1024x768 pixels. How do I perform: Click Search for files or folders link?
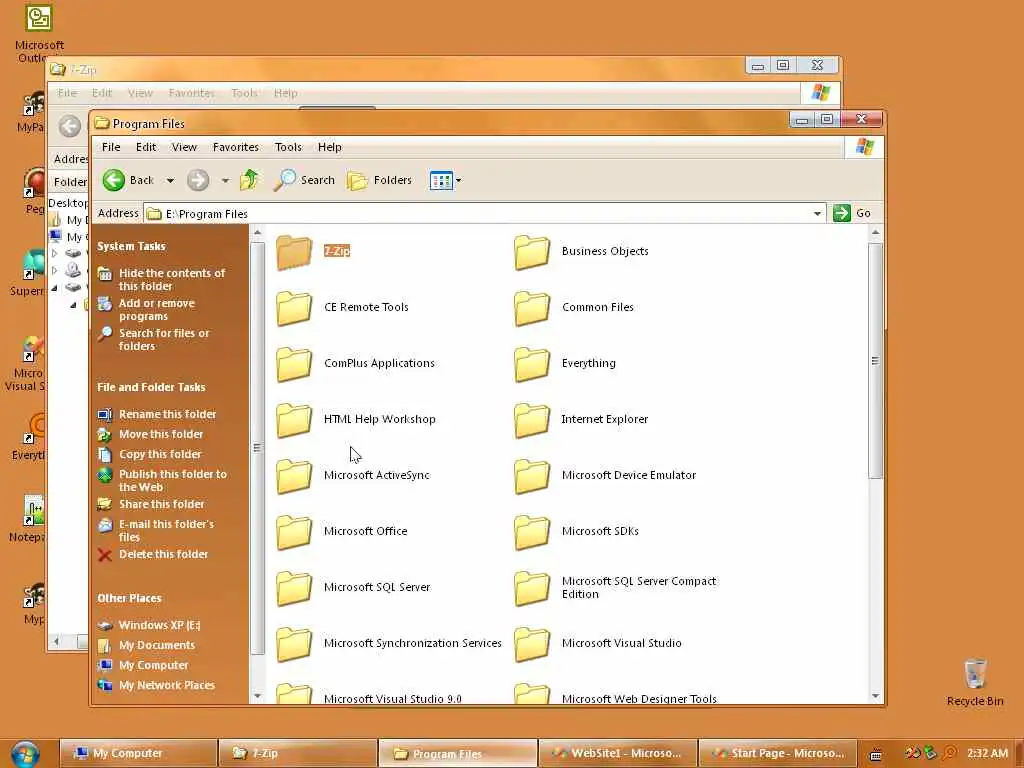pos(164,340)
